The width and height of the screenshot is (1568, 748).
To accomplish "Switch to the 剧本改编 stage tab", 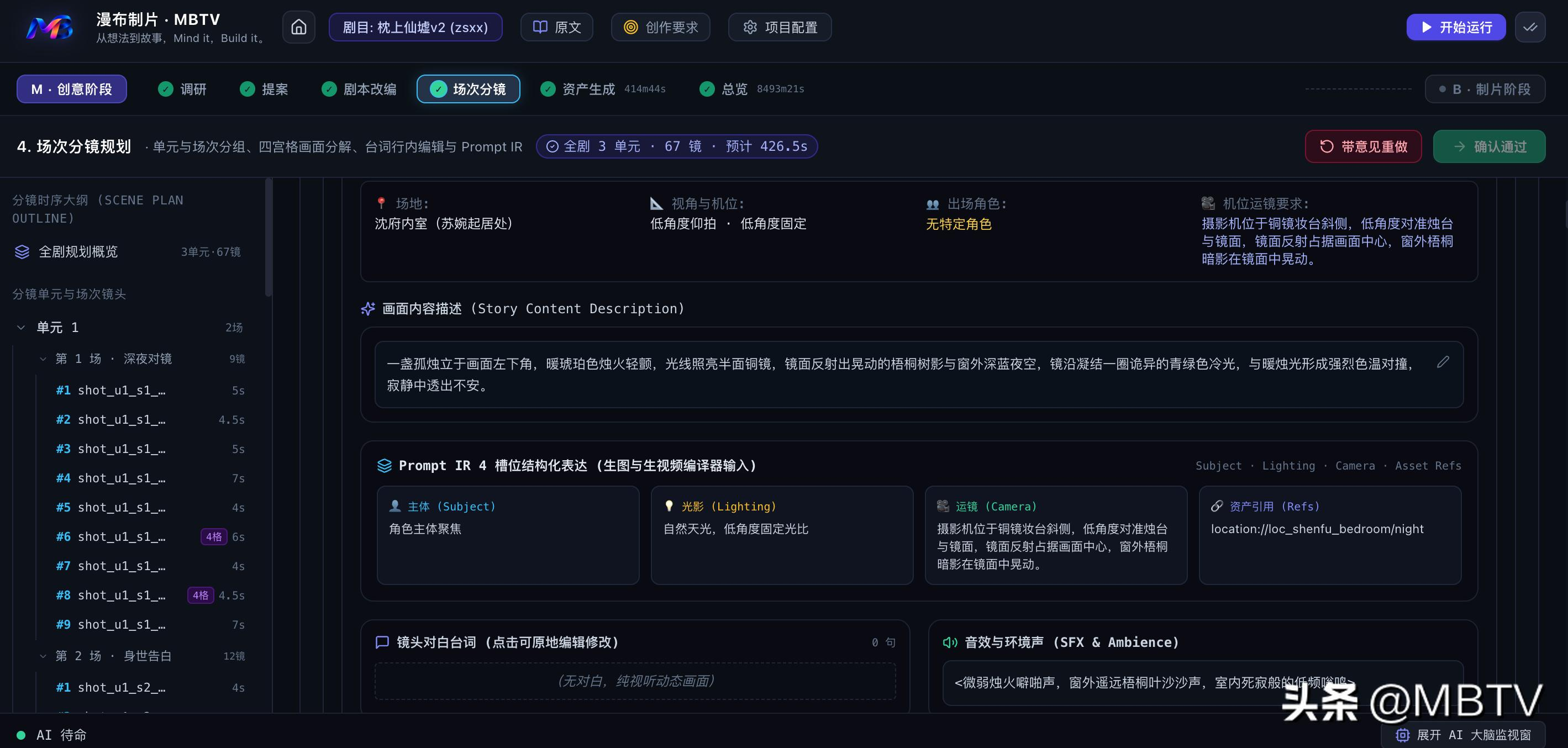I will [x=359, y=89].
